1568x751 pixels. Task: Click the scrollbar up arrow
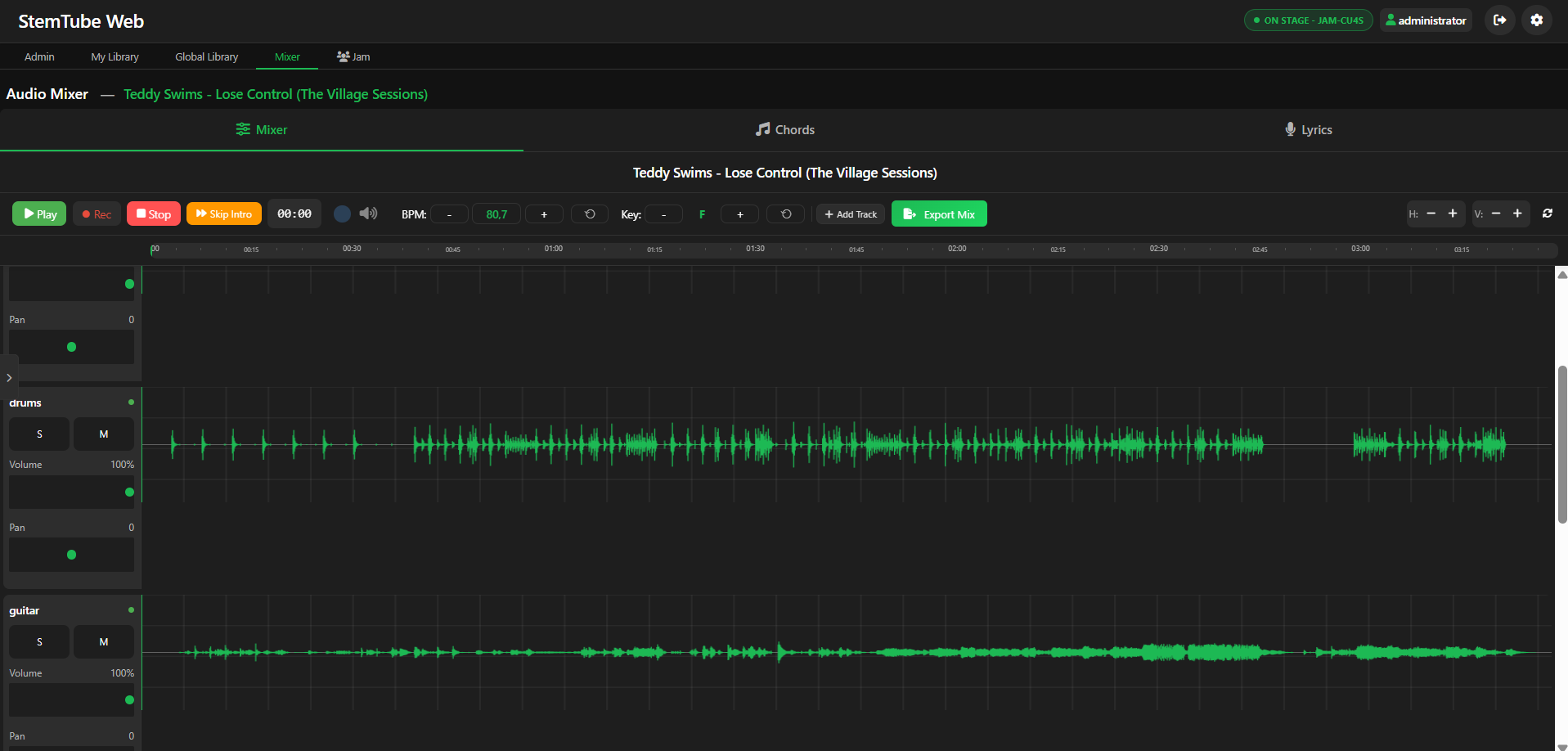tap(1562, 275)
